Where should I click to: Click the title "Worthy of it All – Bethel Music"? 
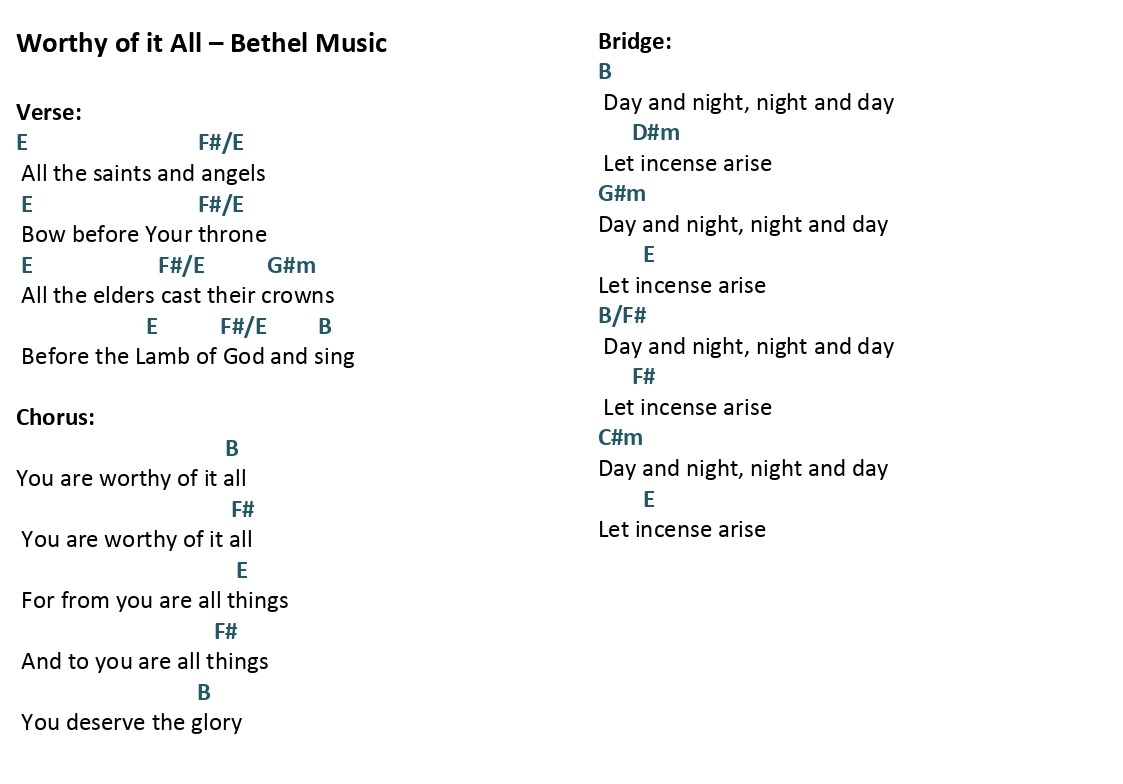coord(201,44)
